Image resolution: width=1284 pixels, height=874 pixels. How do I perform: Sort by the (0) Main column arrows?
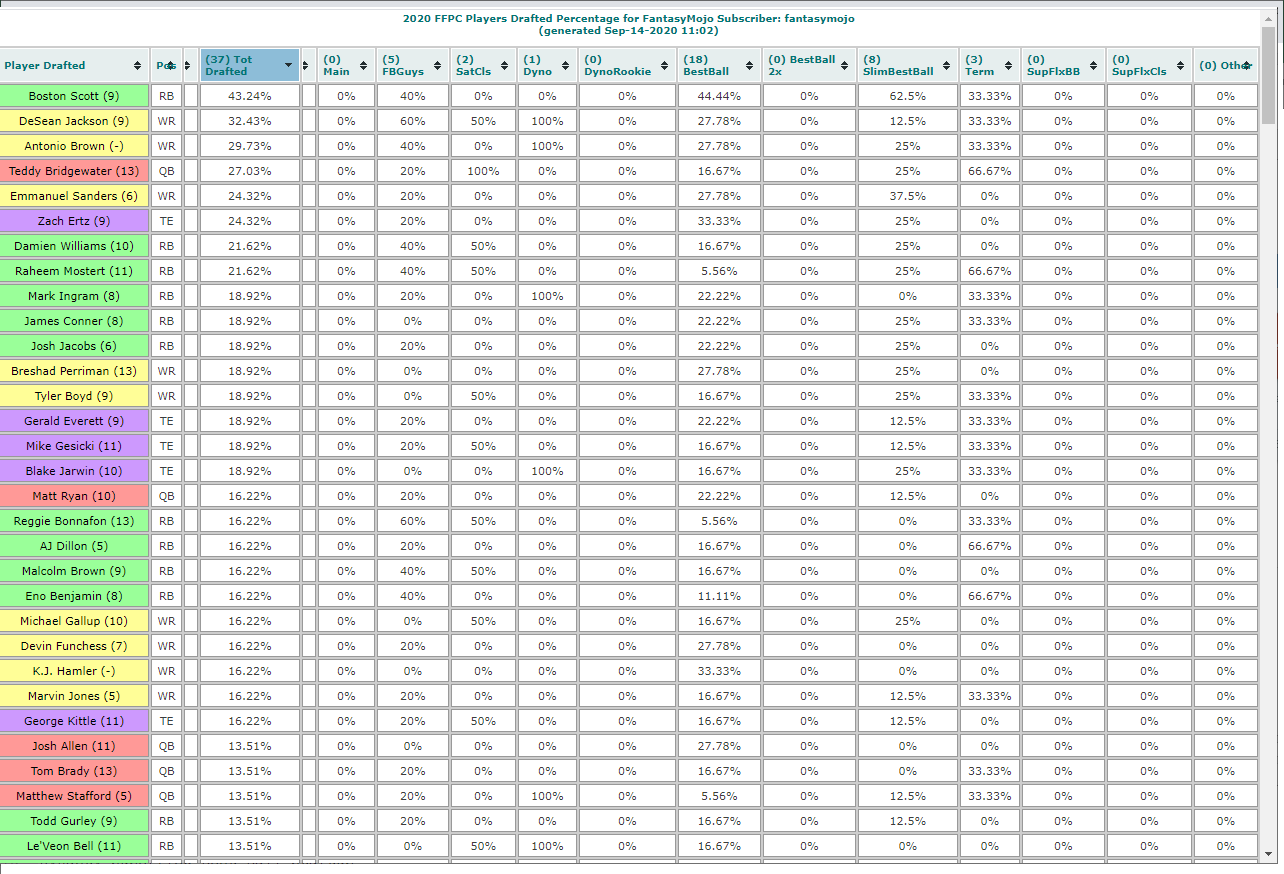(365, 66)
